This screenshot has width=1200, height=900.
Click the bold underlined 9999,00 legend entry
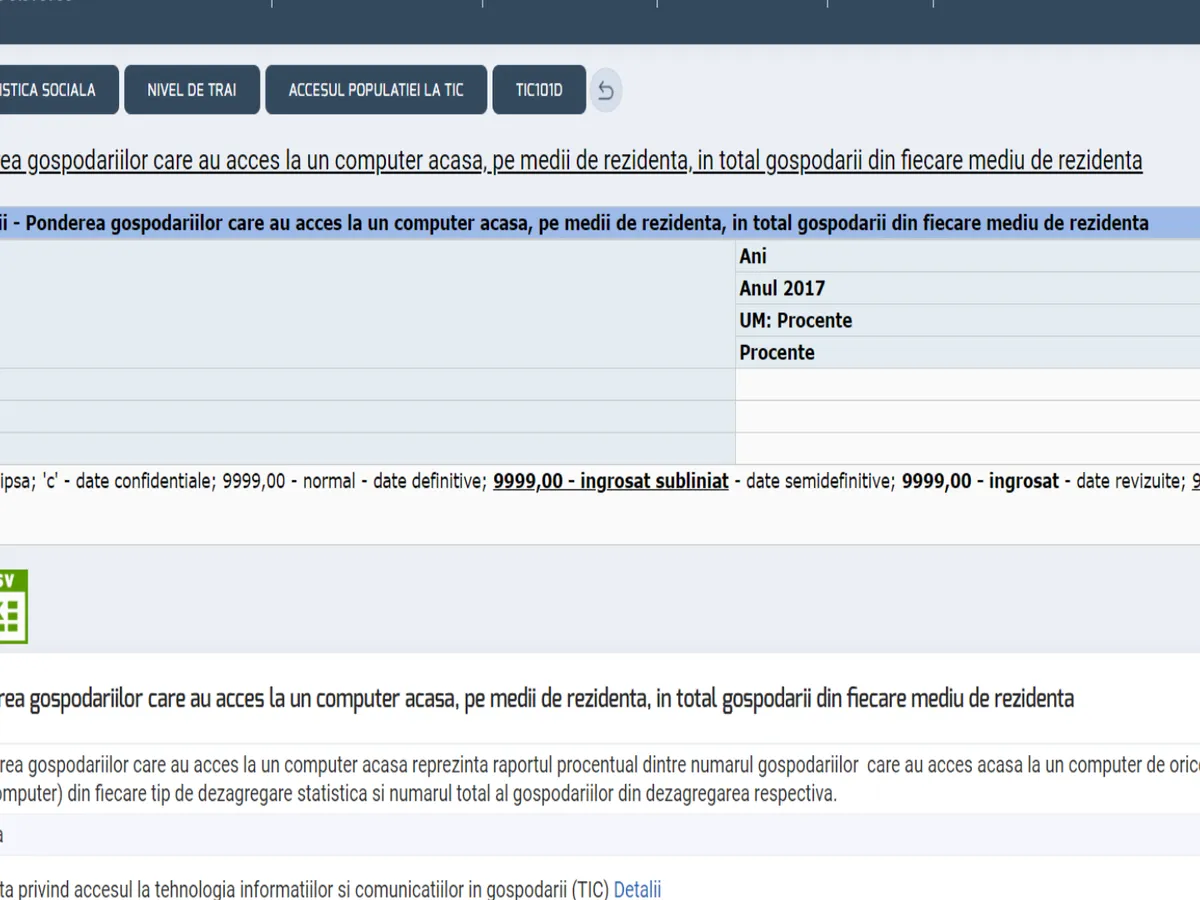610,481
